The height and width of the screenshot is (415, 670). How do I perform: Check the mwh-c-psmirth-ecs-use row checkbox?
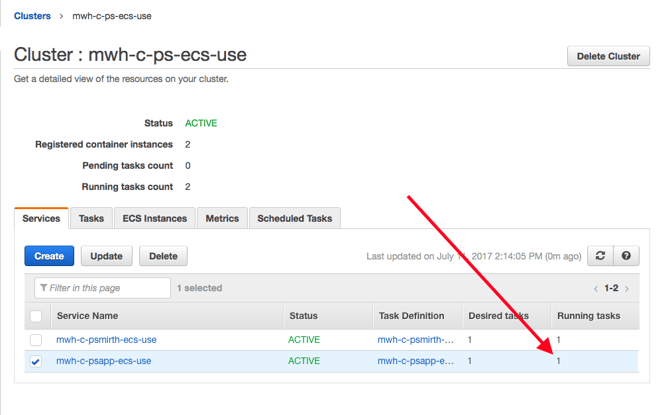(x=36, y=340)
